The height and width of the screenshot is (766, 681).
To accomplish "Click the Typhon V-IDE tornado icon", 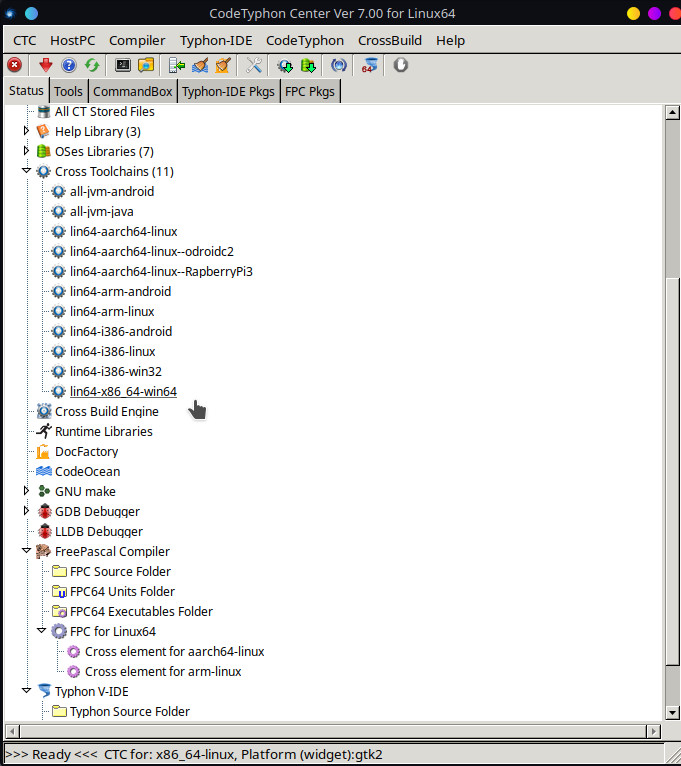I will 44,691.
